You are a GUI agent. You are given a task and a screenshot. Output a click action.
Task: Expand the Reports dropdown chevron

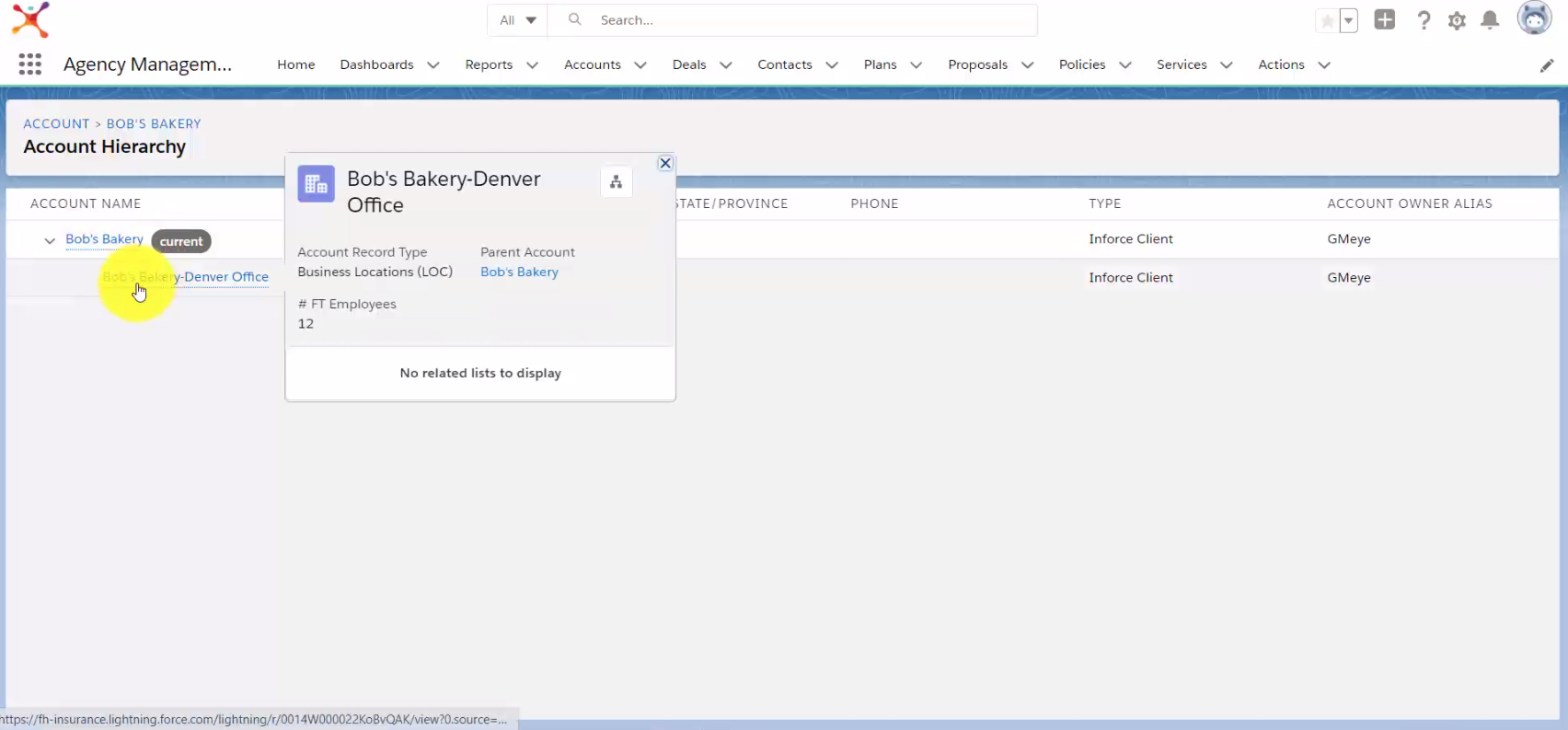click(x=532, y=65)
